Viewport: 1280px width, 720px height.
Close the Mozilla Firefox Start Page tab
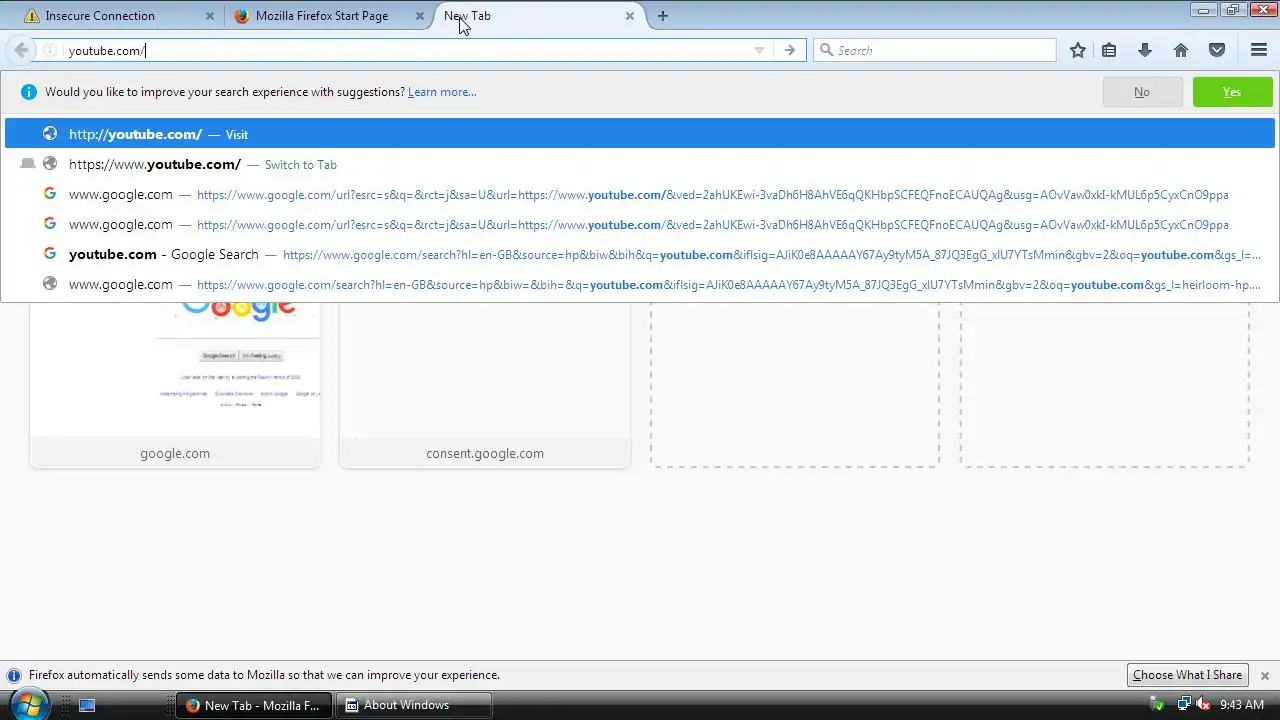420,16
